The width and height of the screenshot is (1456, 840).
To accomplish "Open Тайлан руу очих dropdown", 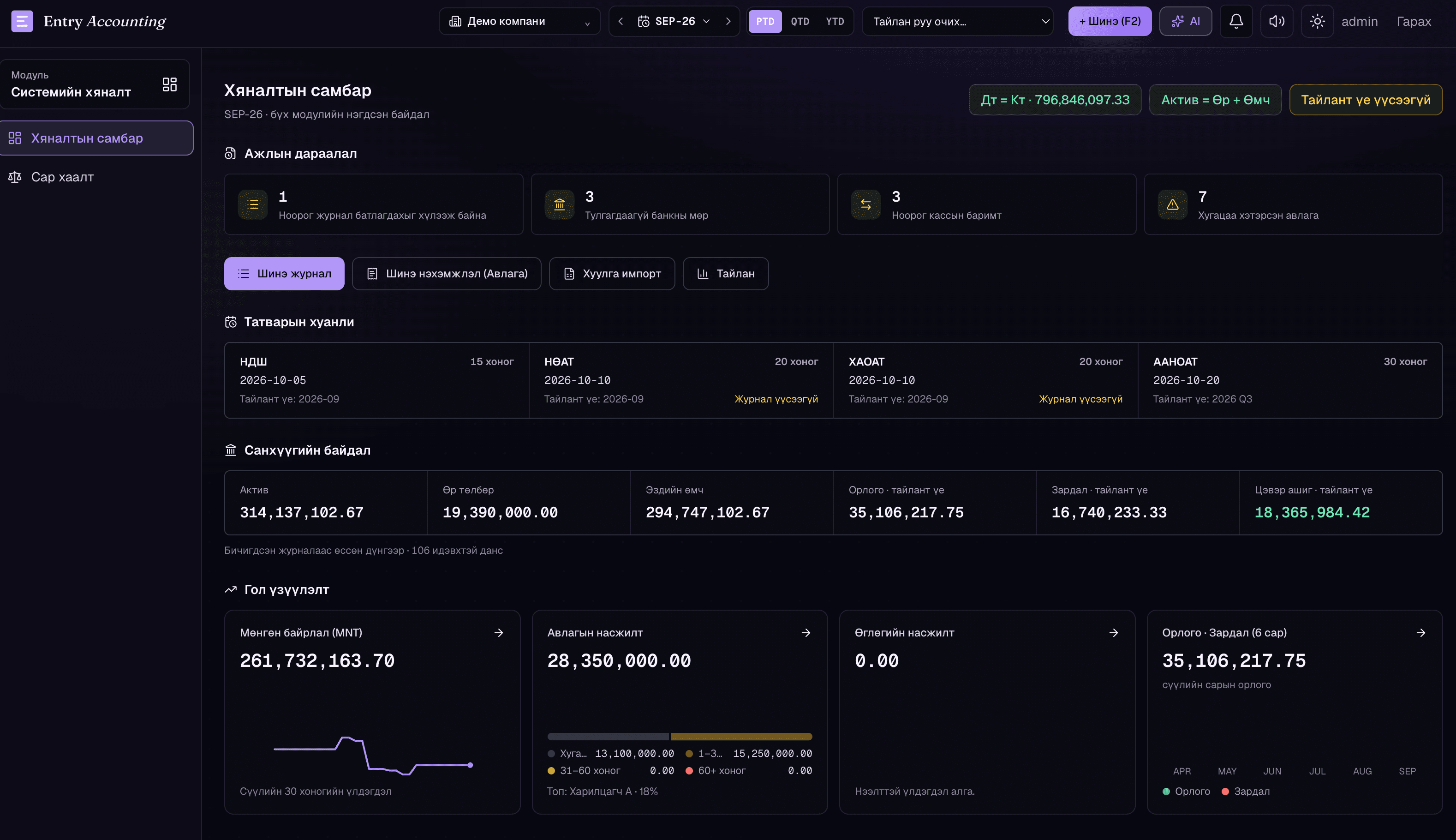I will pos(958,21).
